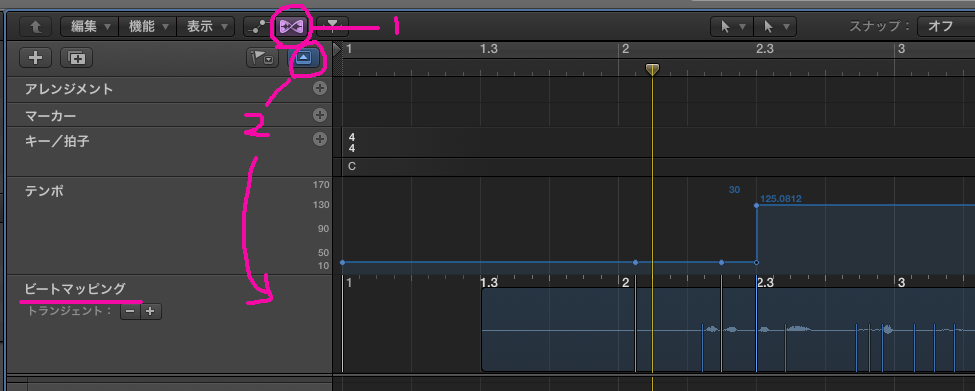The image size is (975, 391).
Task: Open the left-click pointer tool menu
Action: coord(732,26)
